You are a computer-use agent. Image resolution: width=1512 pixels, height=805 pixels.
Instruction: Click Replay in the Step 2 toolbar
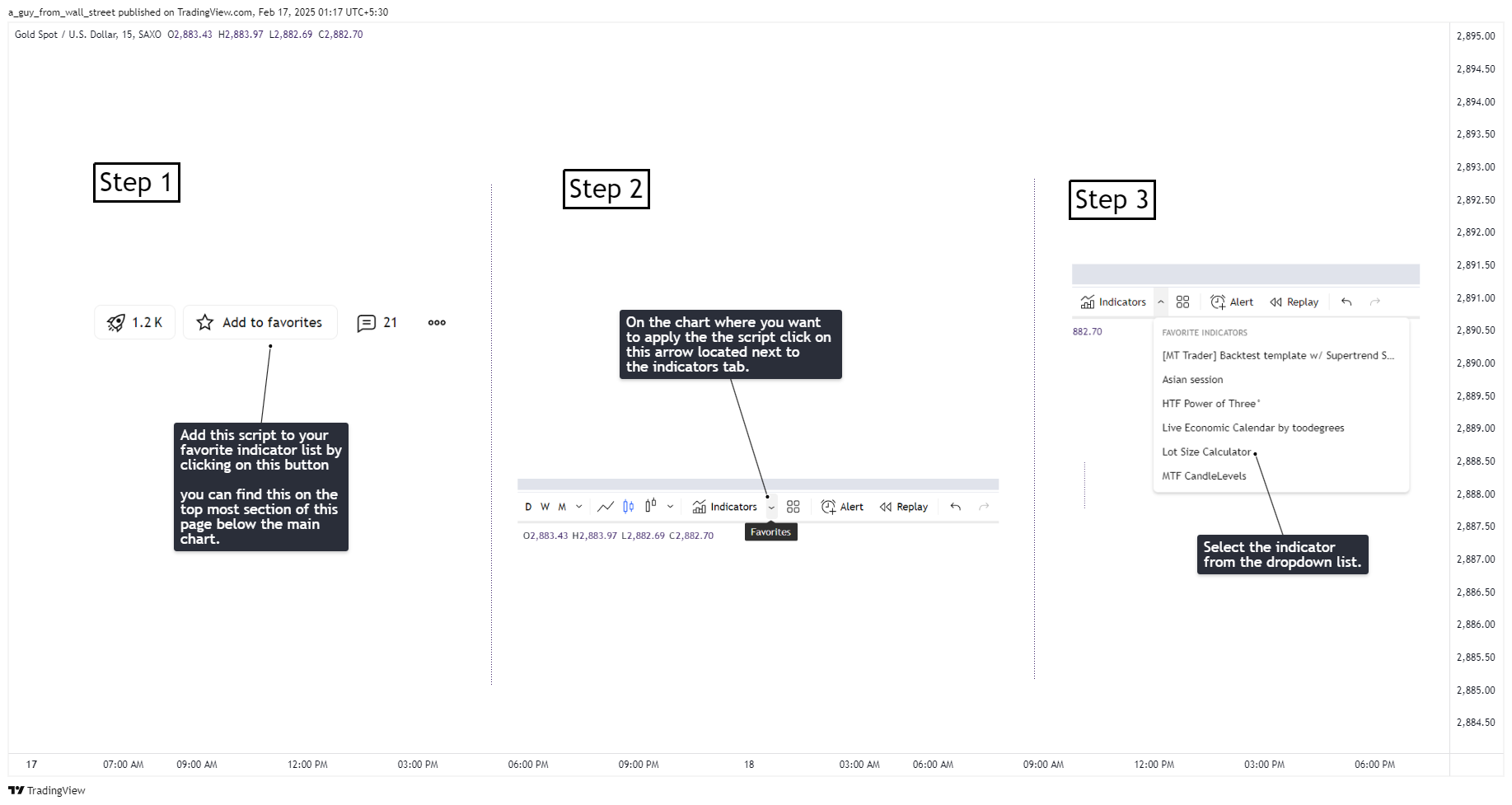pos(903,507)
